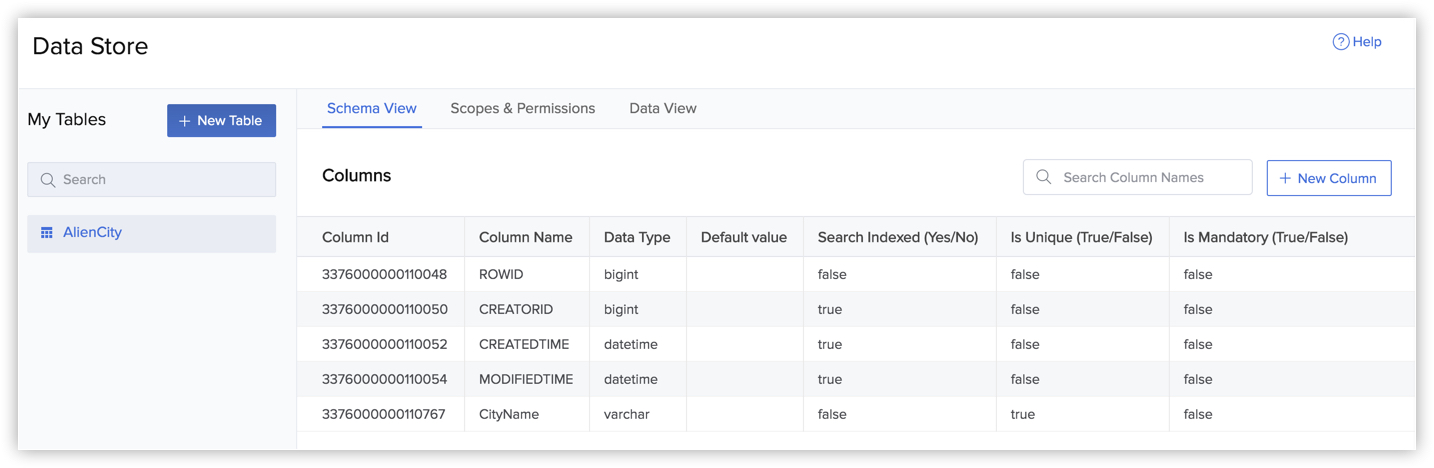Add a column using New Column button

[x=1328, y=178]
